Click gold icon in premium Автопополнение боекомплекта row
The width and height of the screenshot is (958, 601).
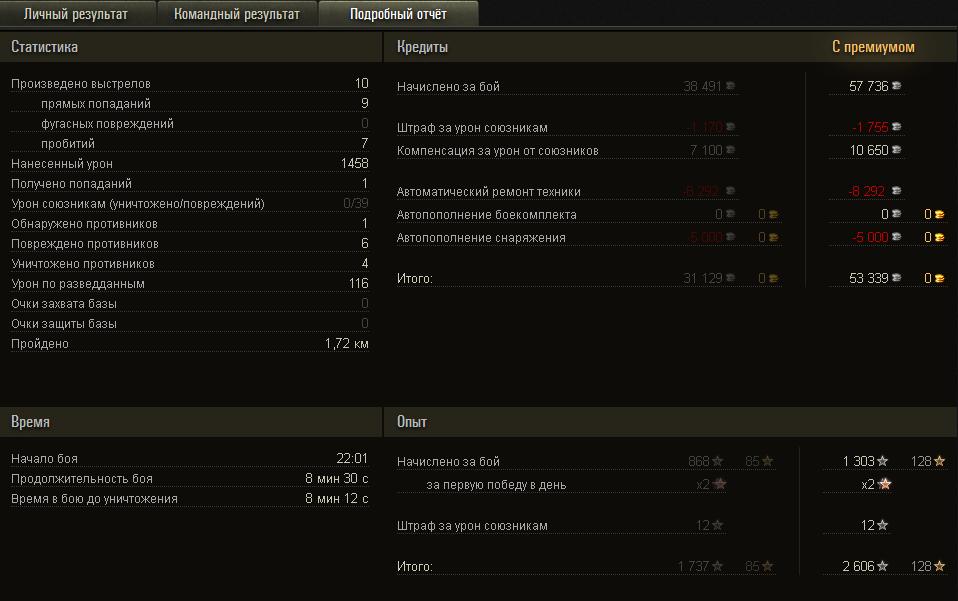[939, 214]
